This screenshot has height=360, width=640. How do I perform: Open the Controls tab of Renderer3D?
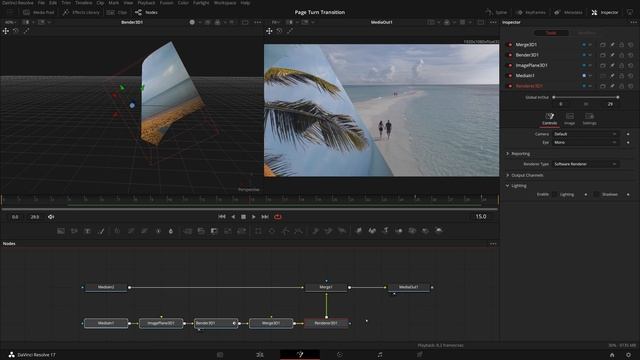point(549,119)
